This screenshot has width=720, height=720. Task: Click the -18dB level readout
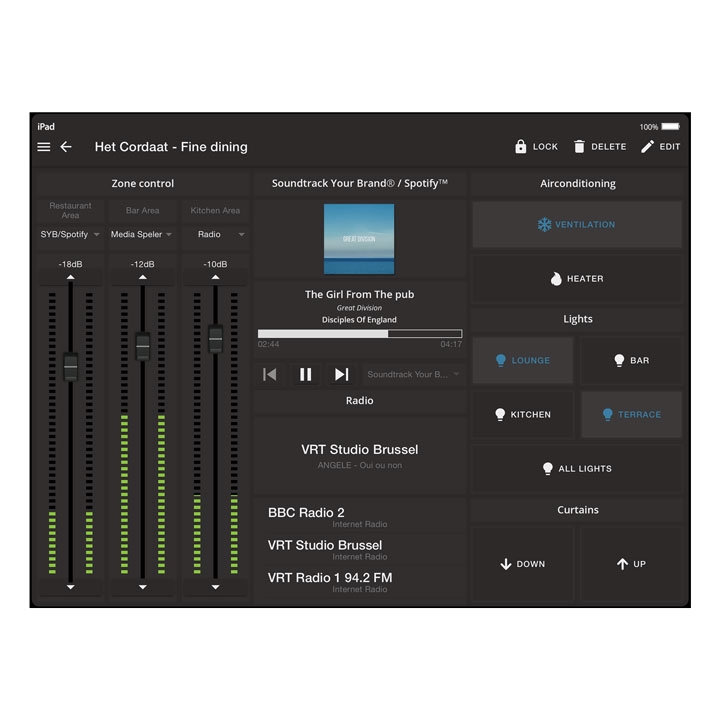click(70, 264)
